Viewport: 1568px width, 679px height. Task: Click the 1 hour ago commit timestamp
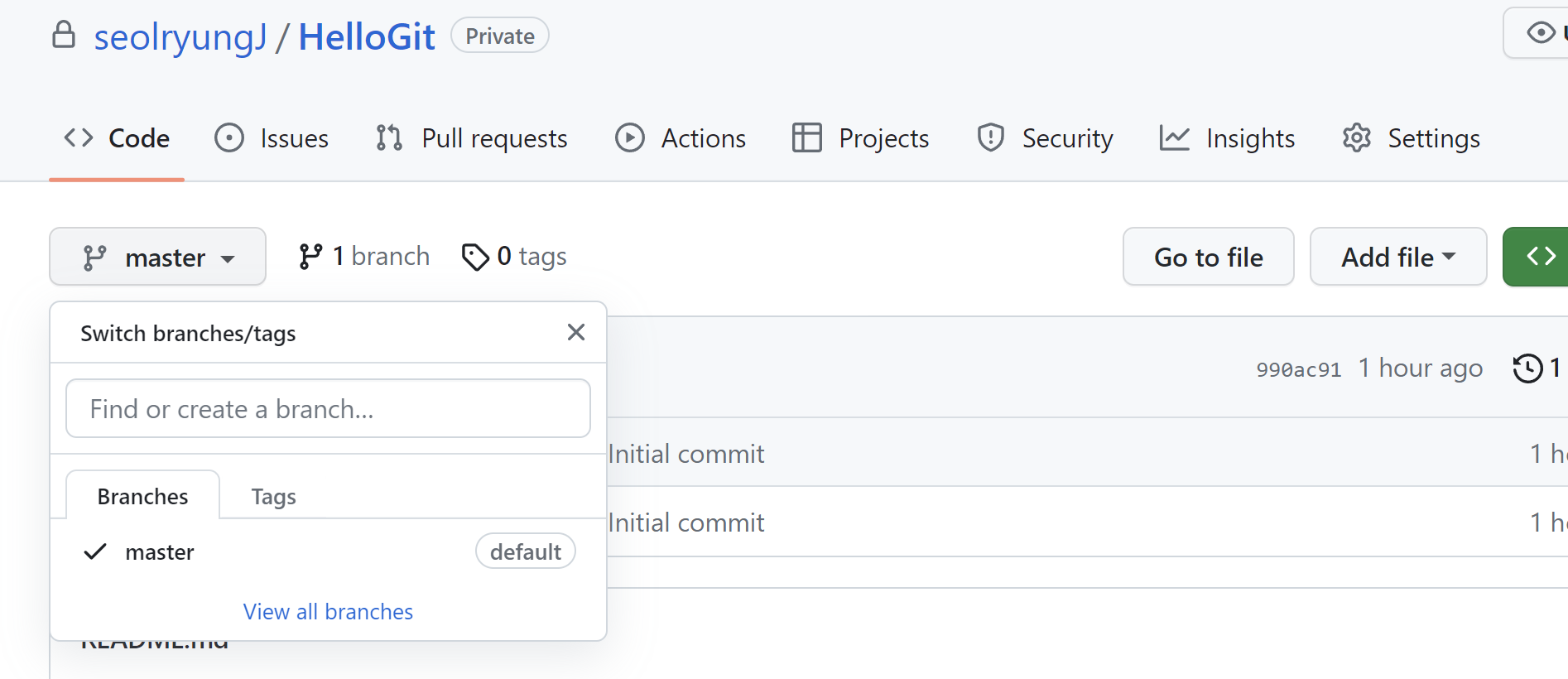point(1421,368)
